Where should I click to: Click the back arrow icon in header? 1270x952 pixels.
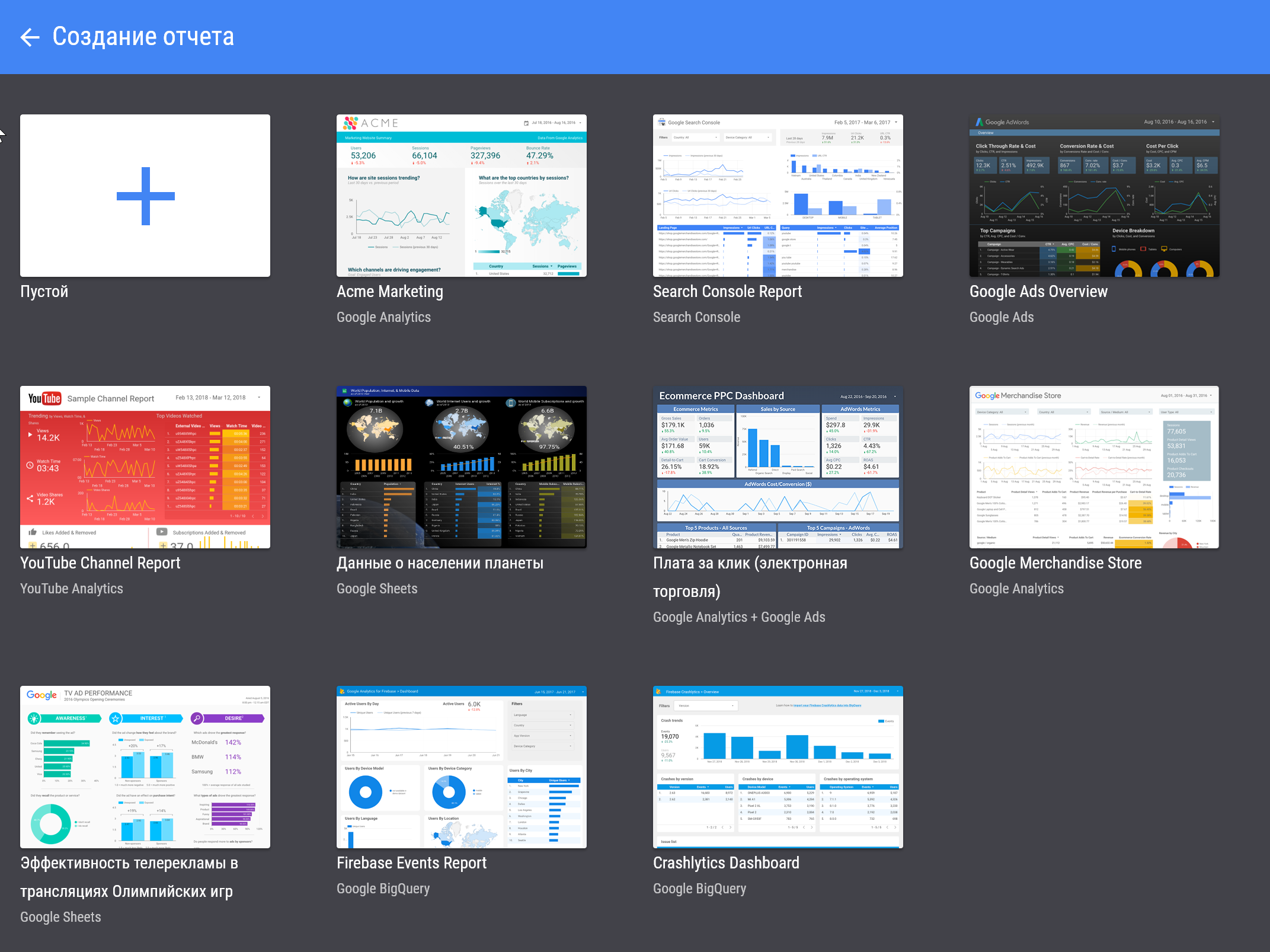(x=30, y=37)
